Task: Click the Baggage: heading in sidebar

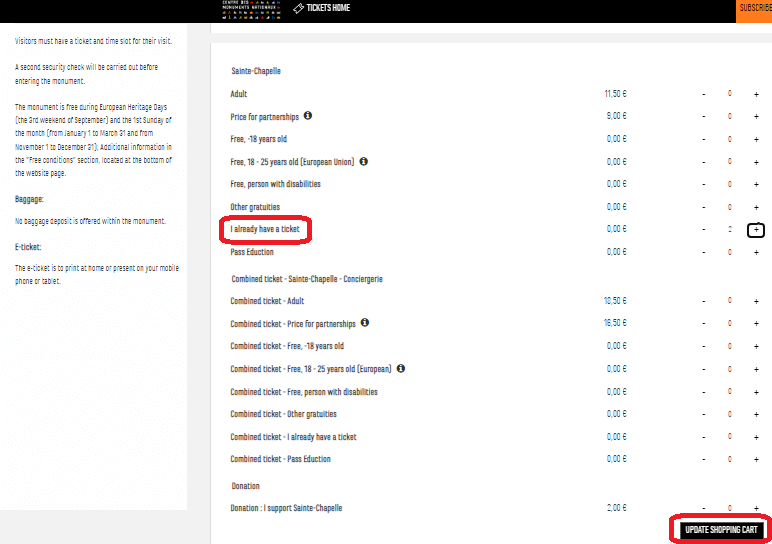Action: point(29,199)
